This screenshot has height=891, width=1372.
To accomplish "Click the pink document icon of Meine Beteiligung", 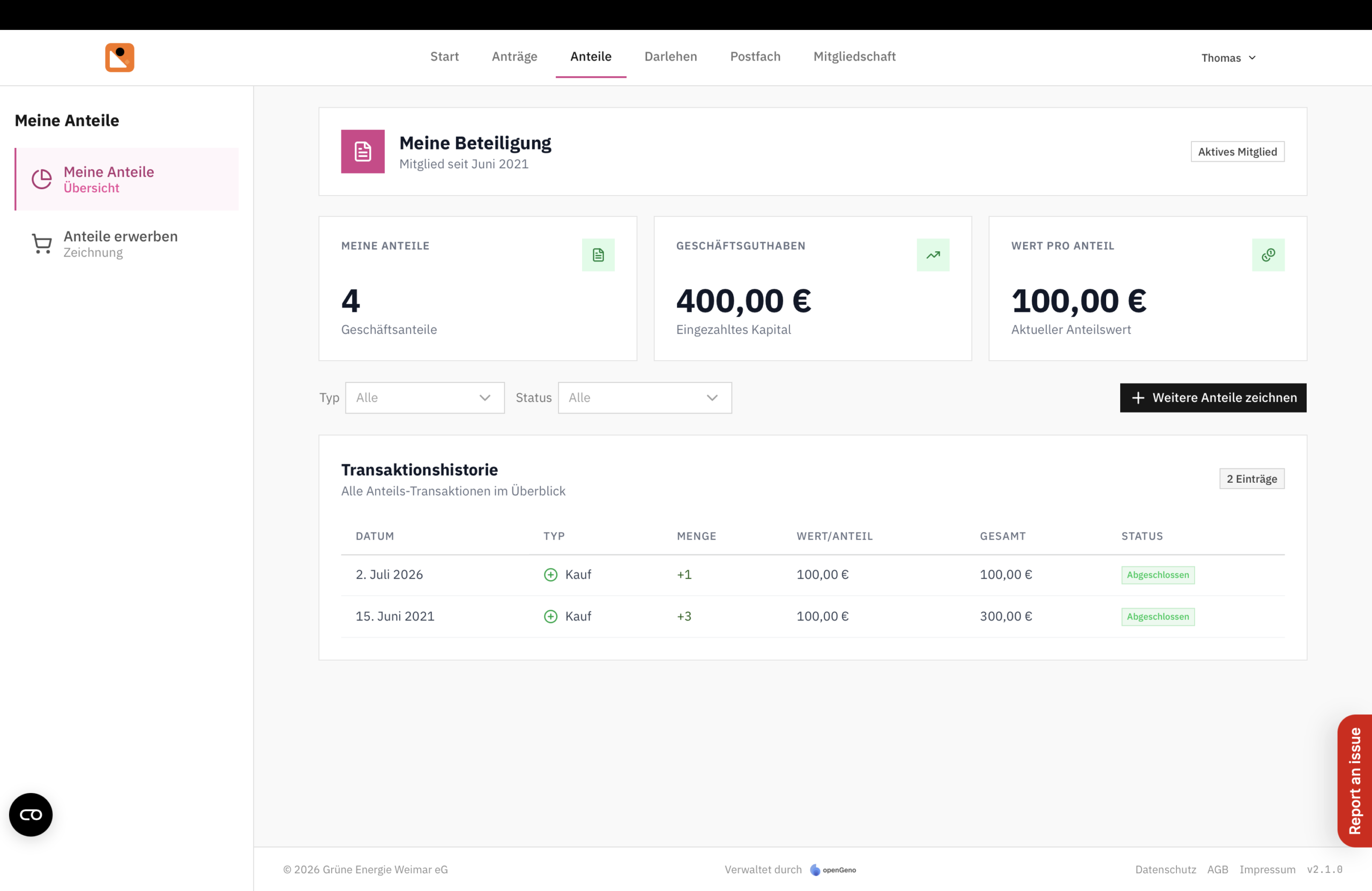I will 363,152.
